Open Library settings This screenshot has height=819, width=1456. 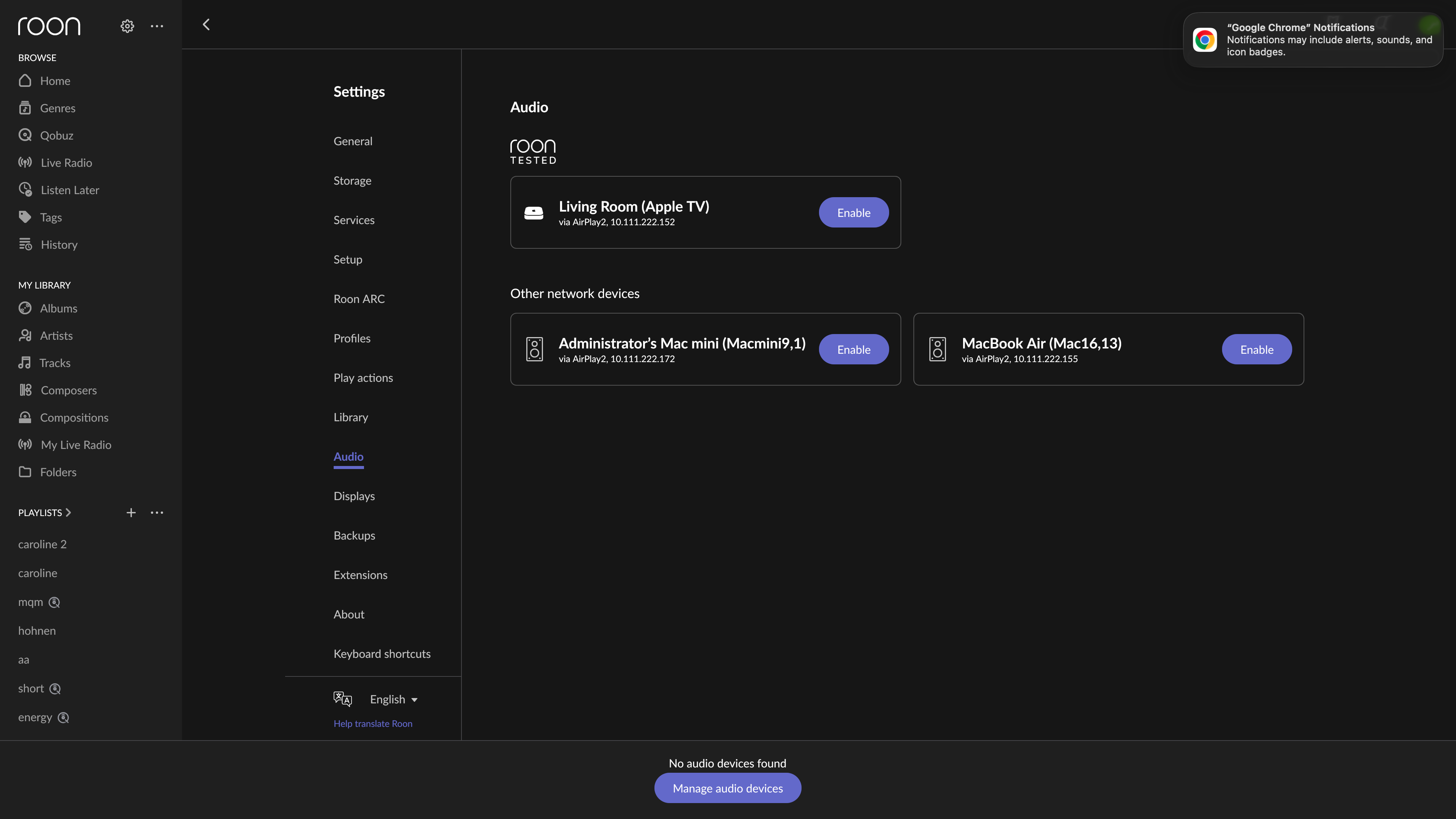click(350, 417)
